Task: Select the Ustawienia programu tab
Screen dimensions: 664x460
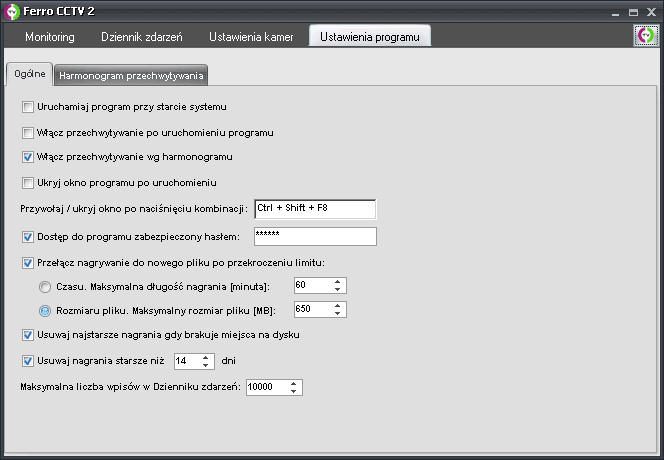Action: coord(370,36)
